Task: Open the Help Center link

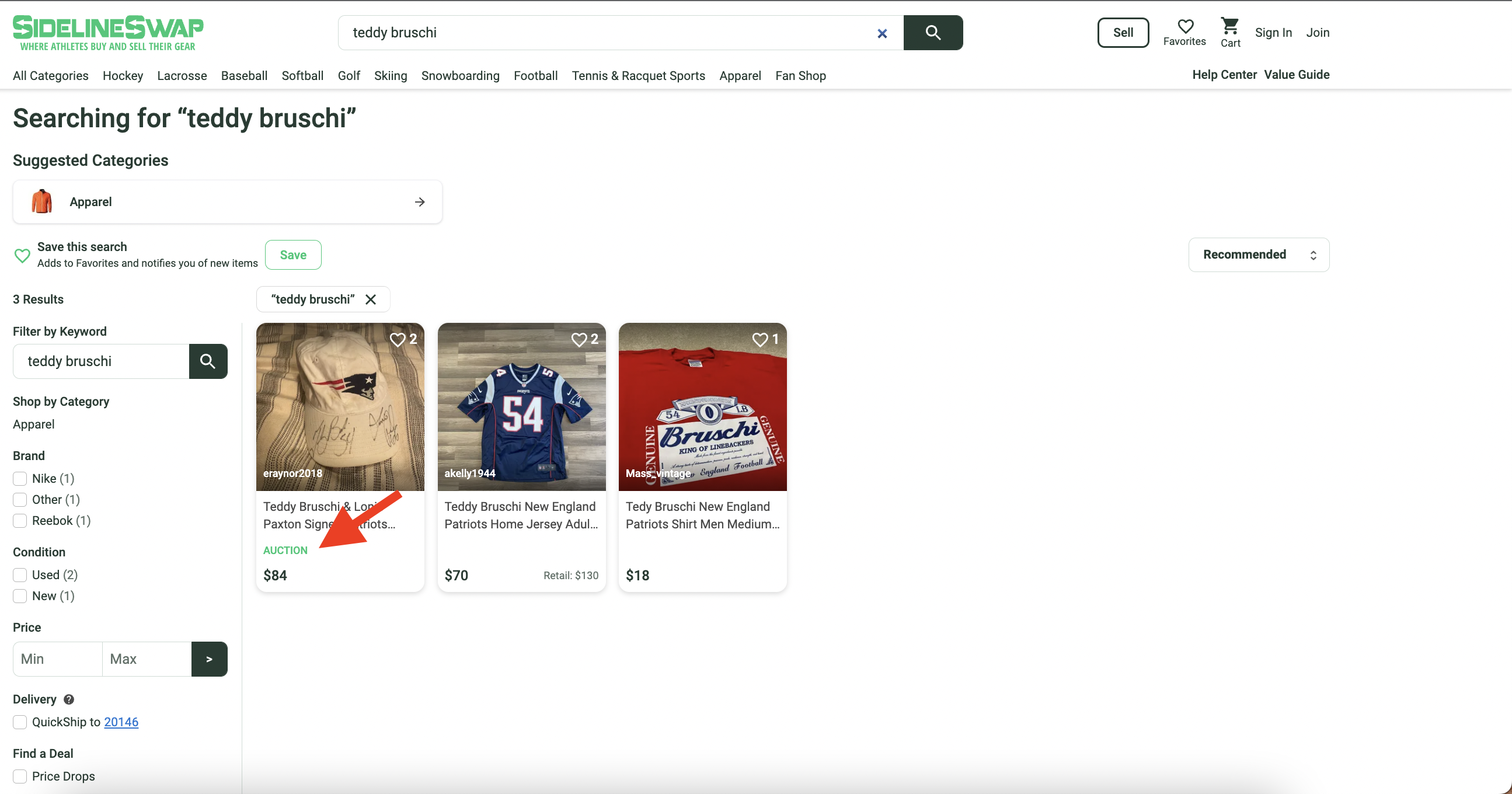Action: click(x=1224, y=75)
